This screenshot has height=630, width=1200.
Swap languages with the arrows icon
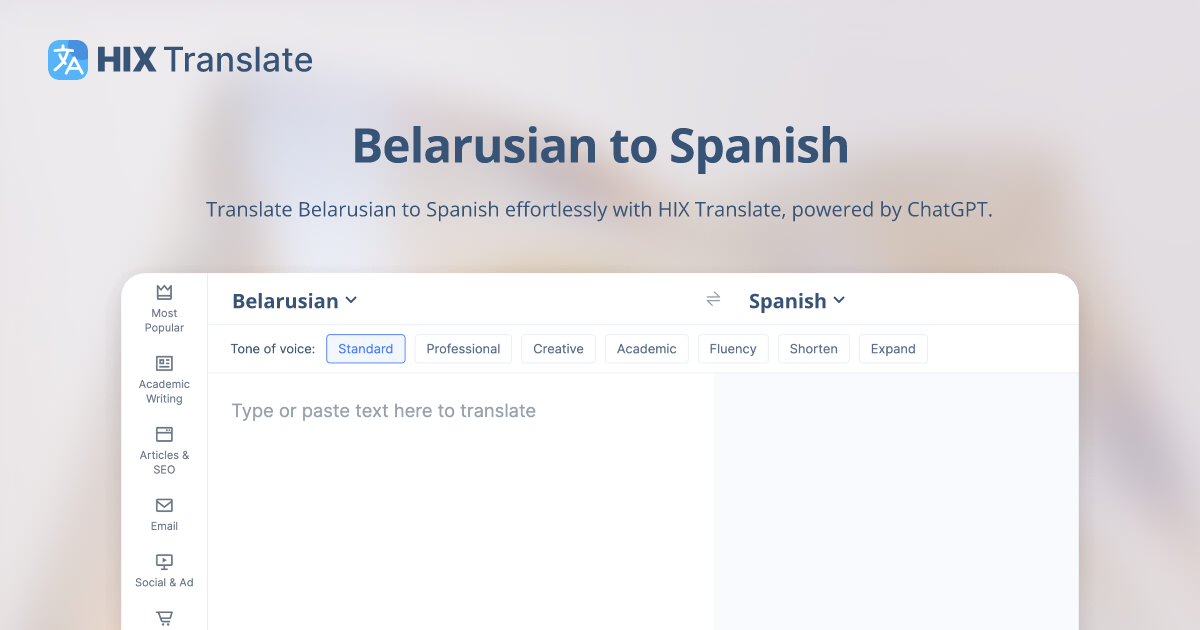(713, 299)
